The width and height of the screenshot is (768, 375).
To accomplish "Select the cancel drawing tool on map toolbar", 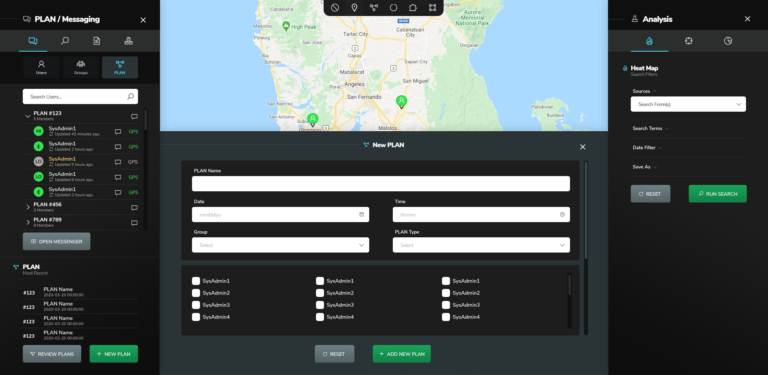I will (335, 8).
